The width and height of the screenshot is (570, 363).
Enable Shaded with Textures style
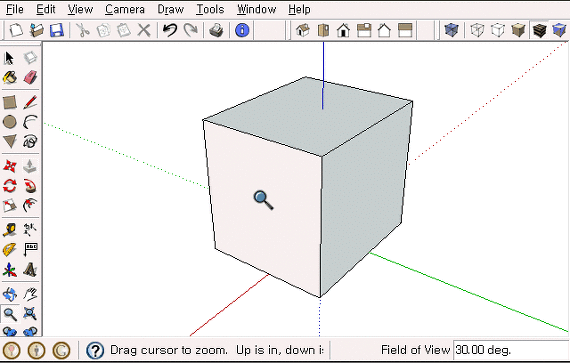click(539, 30)
